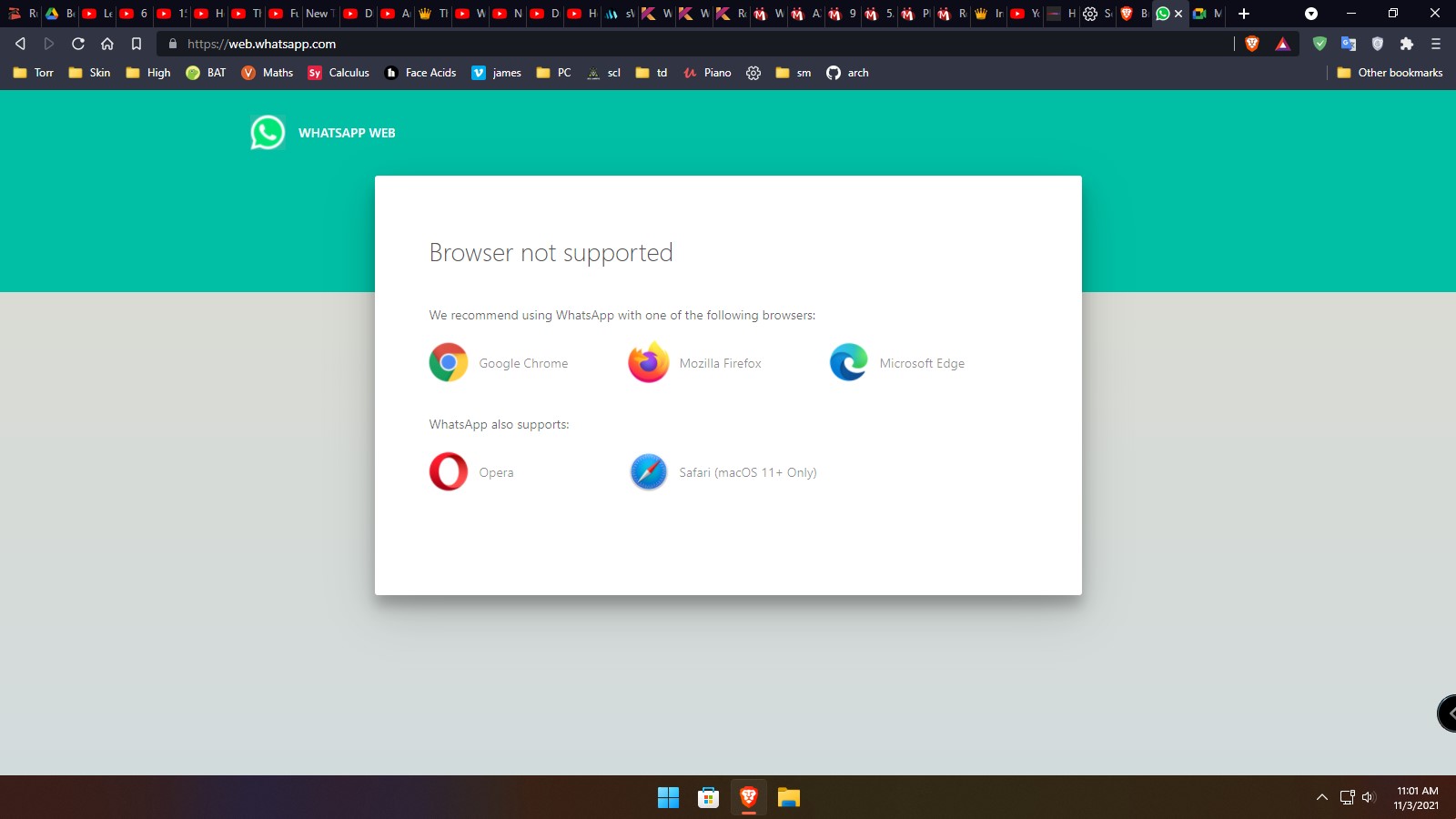Open the td bookmarks folder
The width and height of the screenshot is (1456, 819).
click(652, 73)
